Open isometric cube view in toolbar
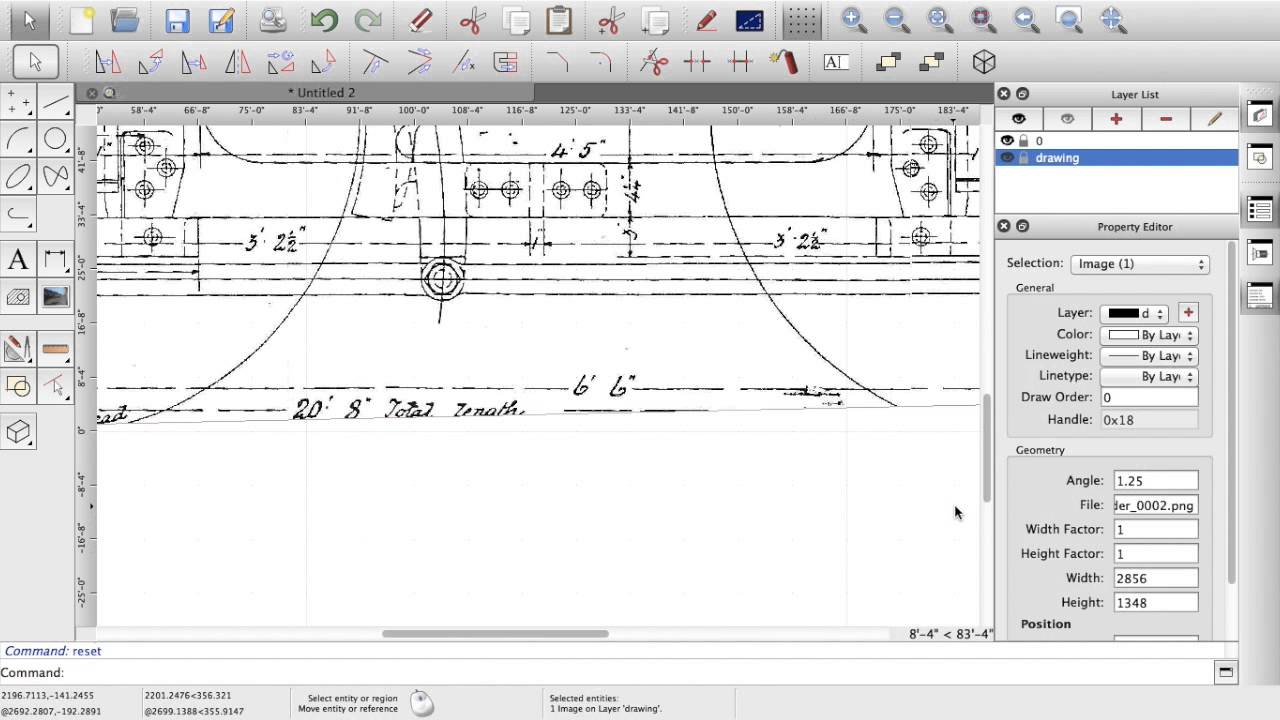Screen dimensions: 1280x720 984,62
